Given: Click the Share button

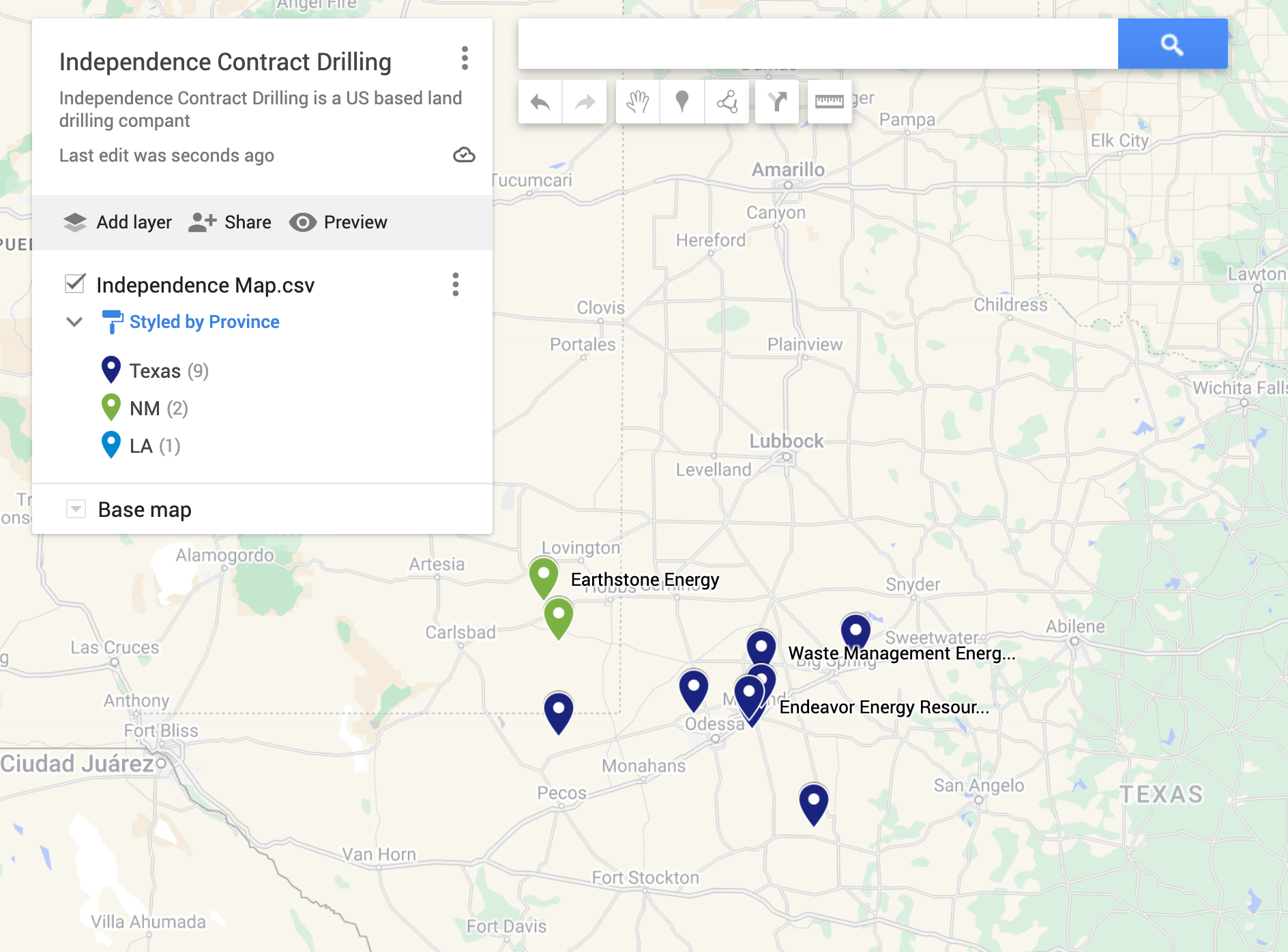Looking at the screenshot, I should pos(229,222).
